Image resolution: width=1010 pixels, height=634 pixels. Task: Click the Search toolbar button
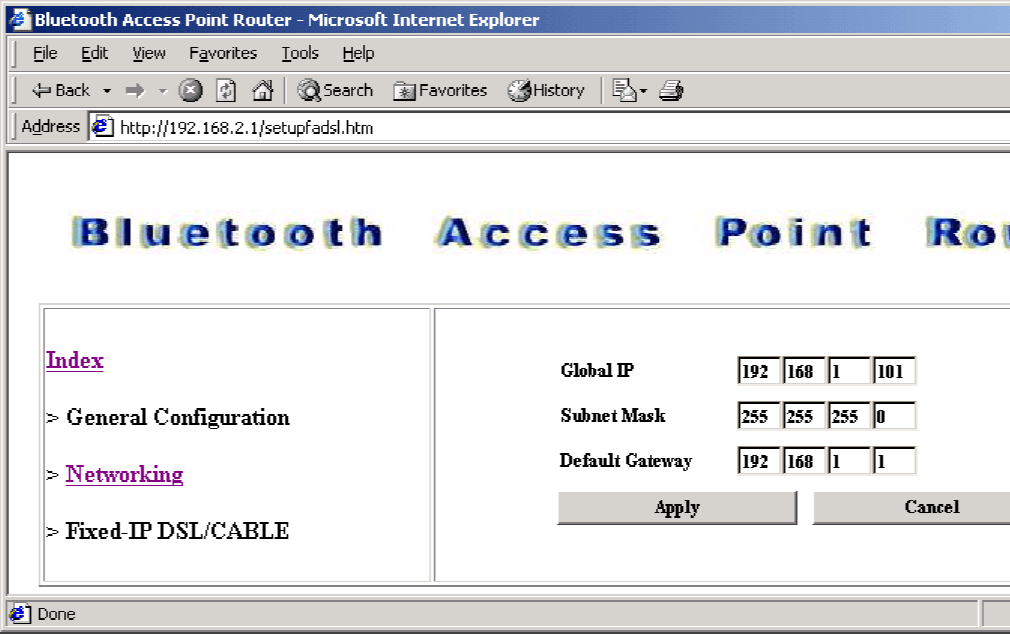click(335, 91)
